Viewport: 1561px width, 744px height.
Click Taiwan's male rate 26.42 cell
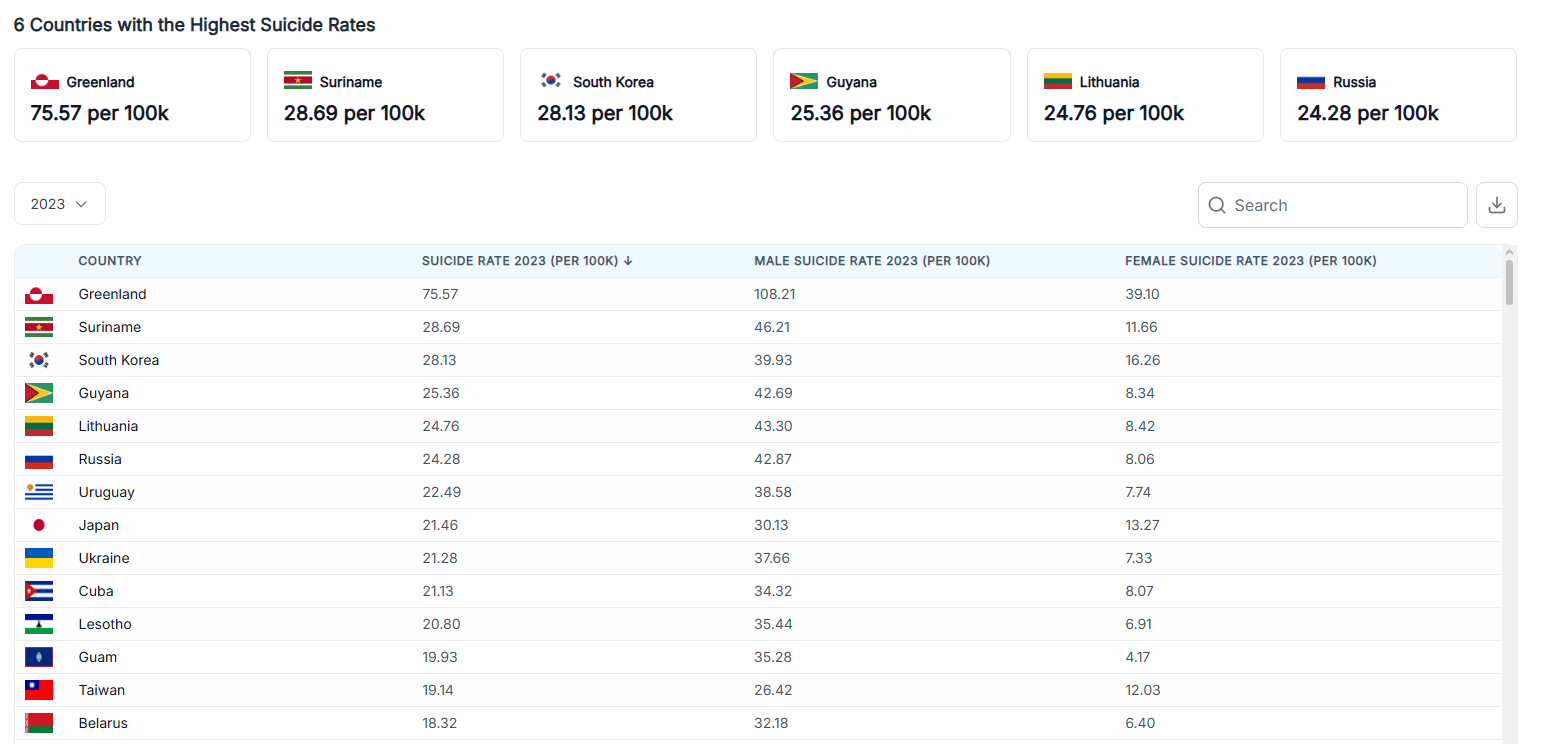tap(773, 690)
